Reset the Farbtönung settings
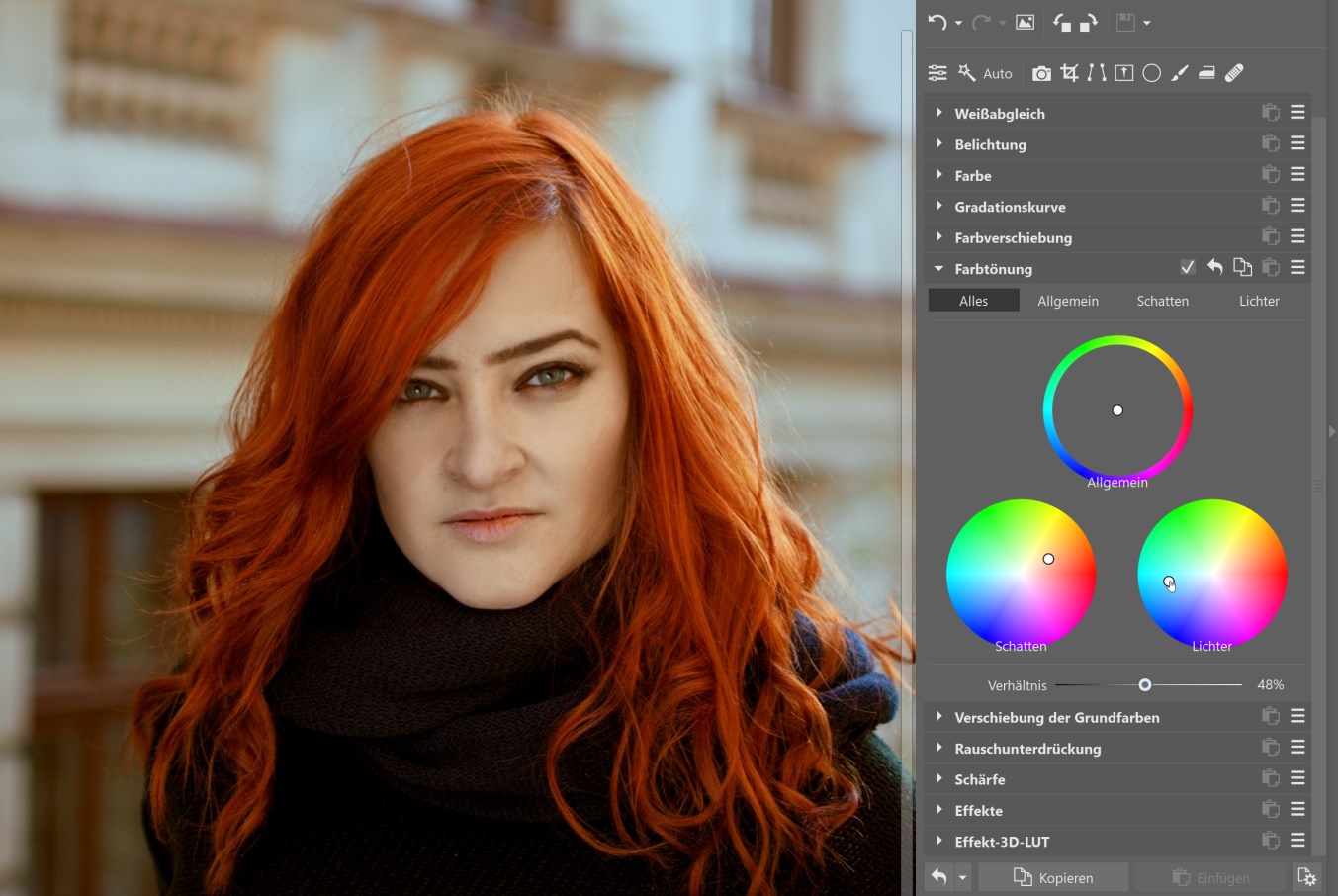This screenshot has width=1338, height=896. click(x=1214, y=268)
